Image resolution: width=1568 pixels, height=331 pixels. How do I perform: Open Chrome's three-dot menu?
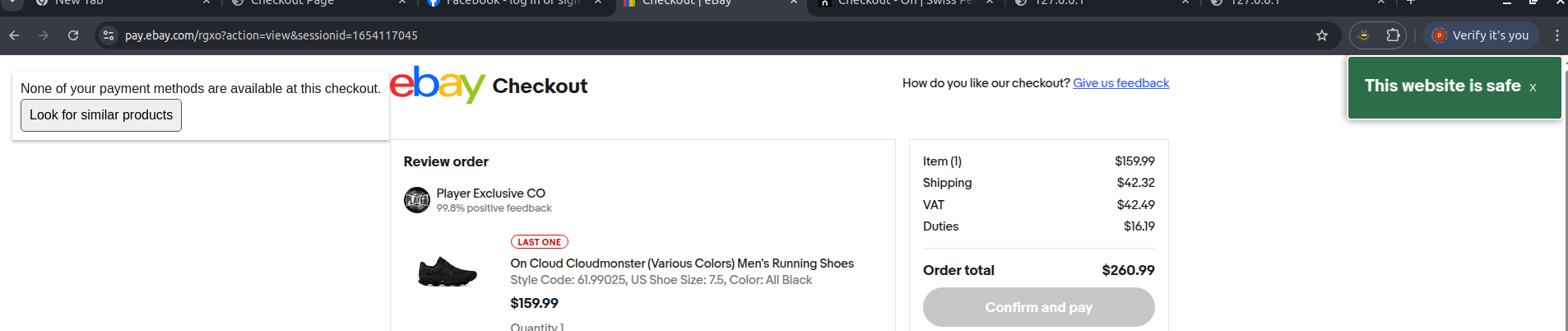coord(1556,35)
